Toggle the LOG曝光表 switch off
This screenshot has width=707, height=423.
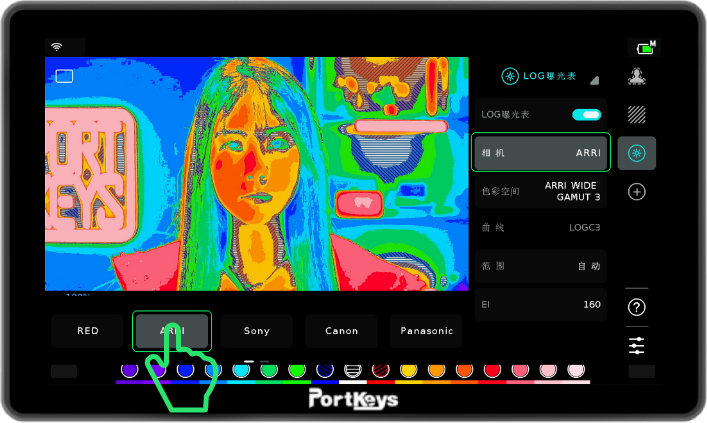coord(586,115)
